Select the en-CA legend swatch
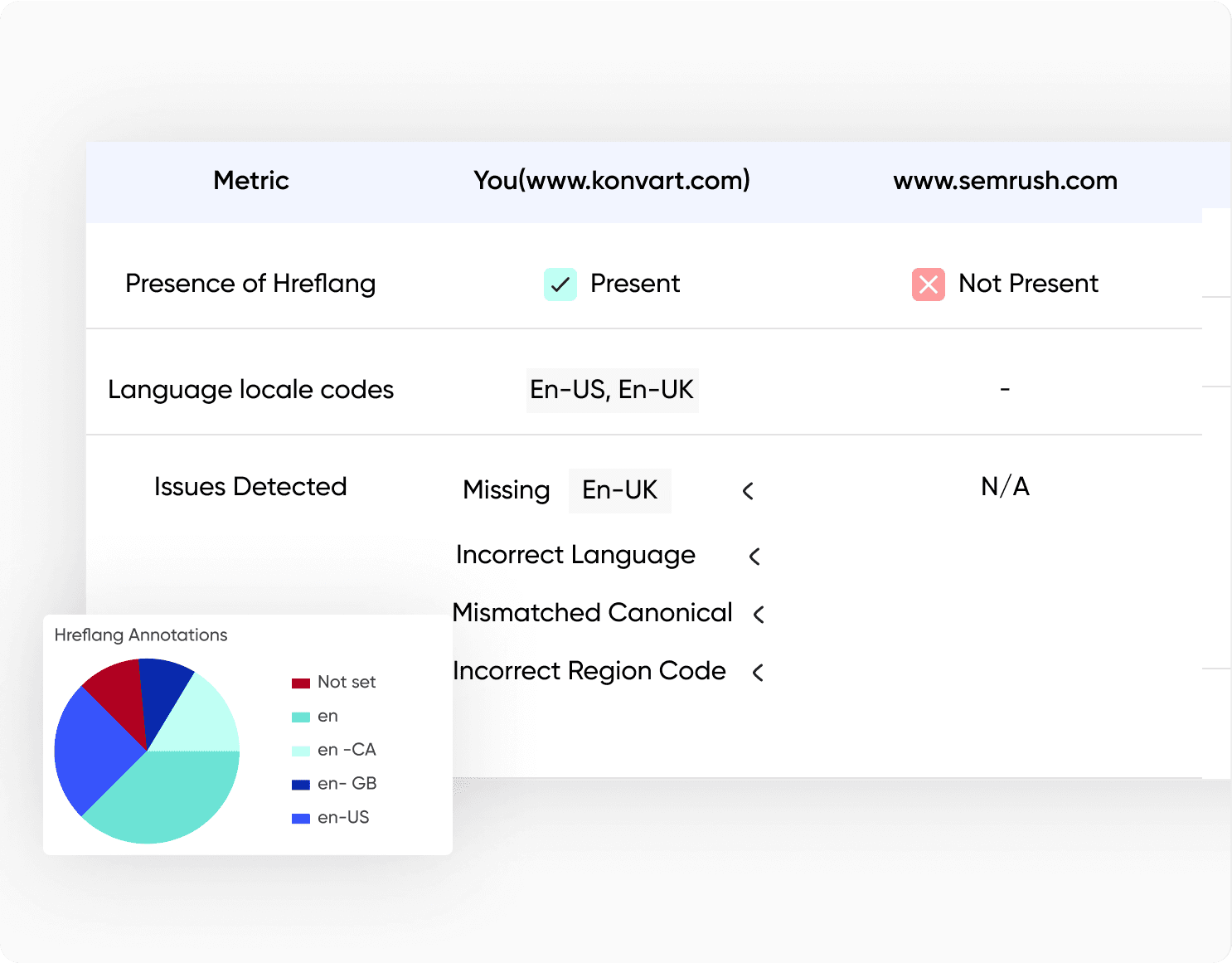Image resolution: width=1232 pixels, height=963 pixels. (x=300, y=749)
